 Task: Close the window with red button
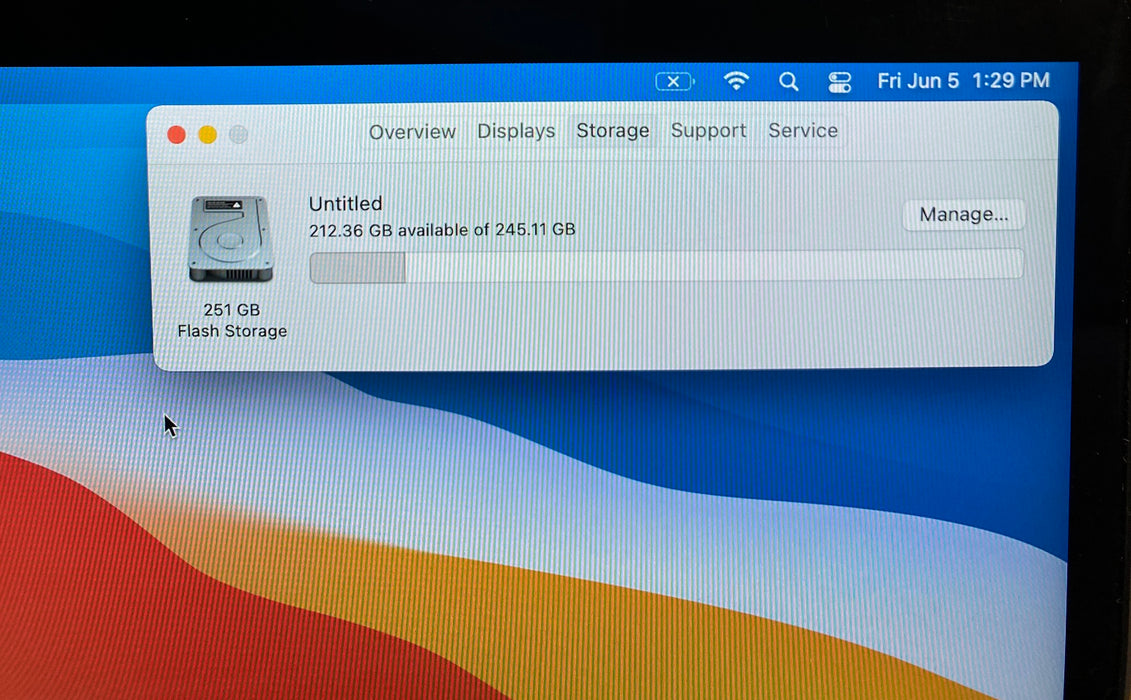click(177, 135)
